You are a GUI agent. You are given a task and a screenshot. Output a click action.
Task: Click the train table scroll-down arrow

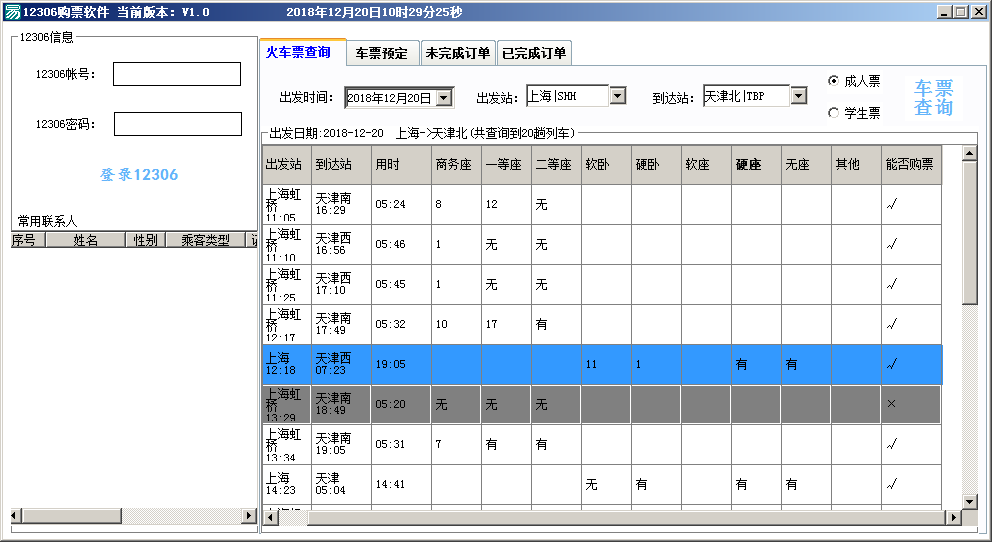pyautogui.click(x=969, y=502)
